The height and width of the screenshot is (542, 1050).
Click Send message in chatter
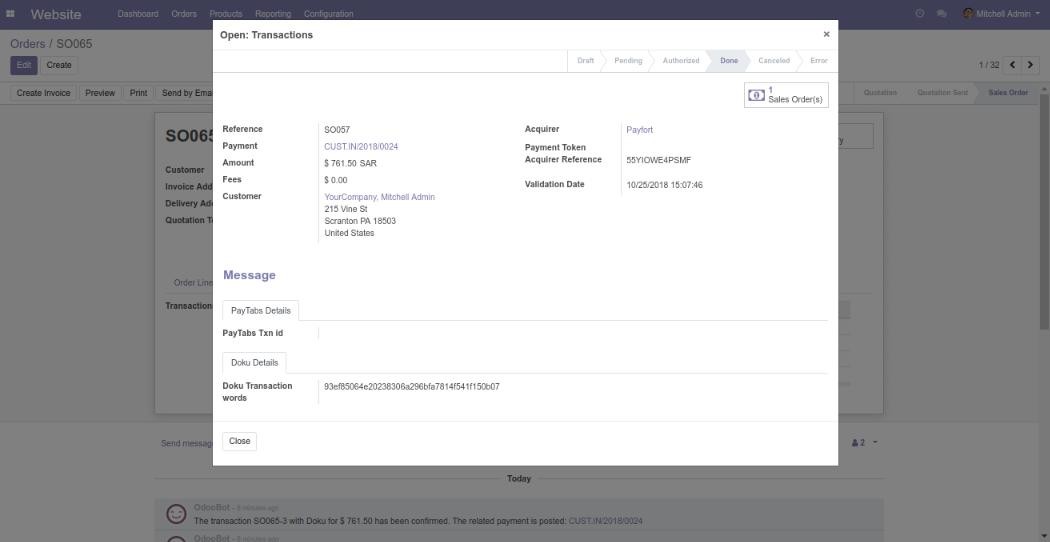tap(187, 444)
